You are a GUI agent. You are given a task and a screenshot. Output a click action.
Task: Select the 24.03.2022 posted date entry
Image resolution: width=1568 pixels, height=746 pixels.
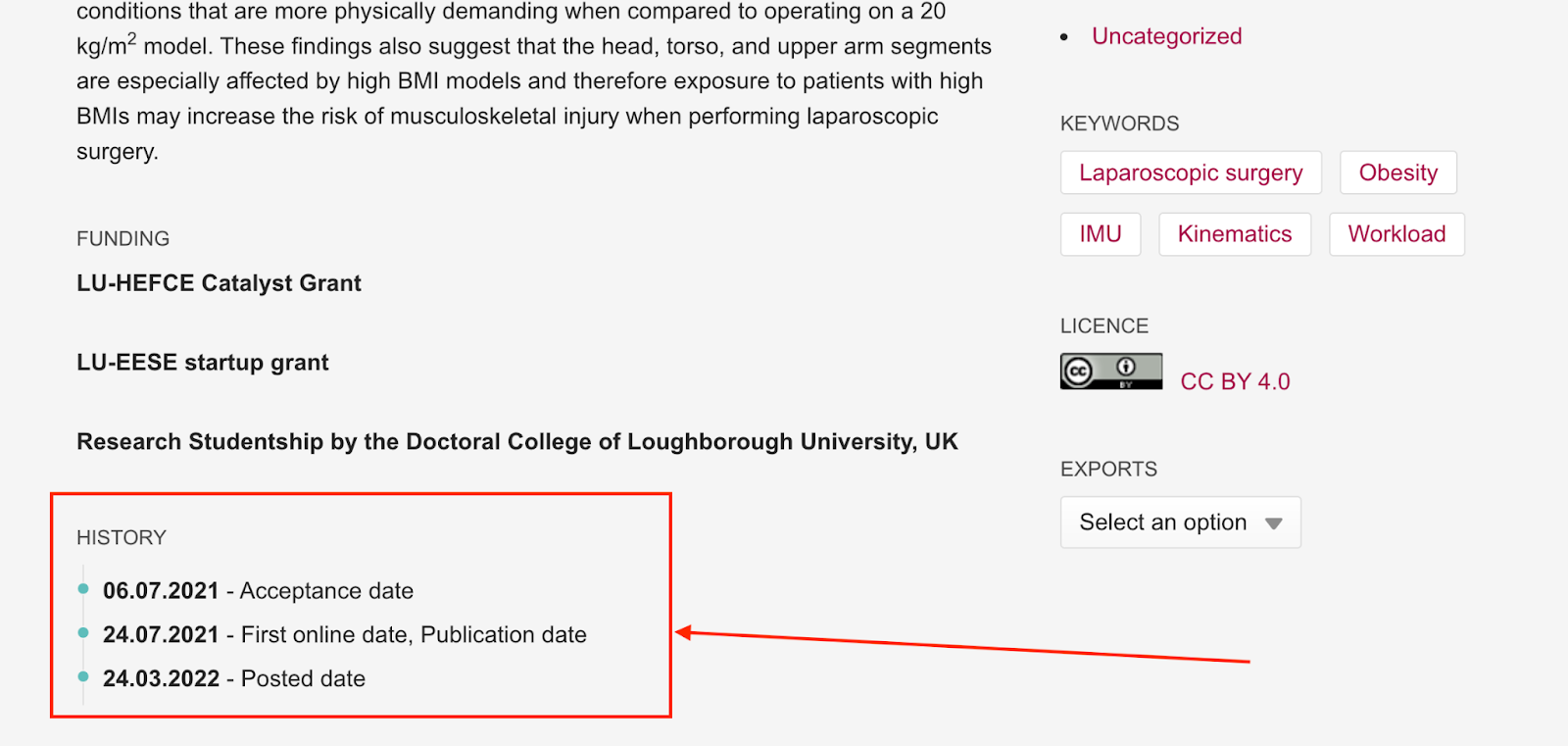[x=161, y=678]
